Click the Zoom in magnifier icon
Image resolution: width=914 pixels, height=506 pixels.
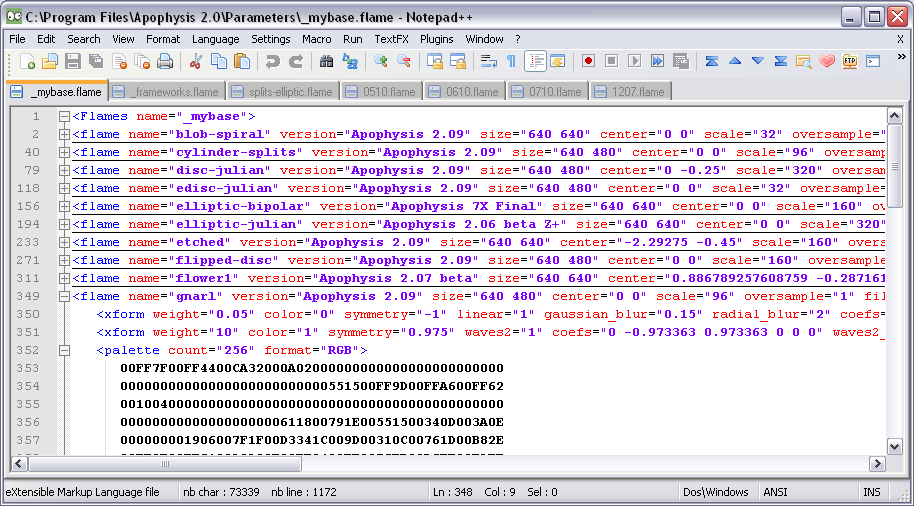click(x=380, y=61)
